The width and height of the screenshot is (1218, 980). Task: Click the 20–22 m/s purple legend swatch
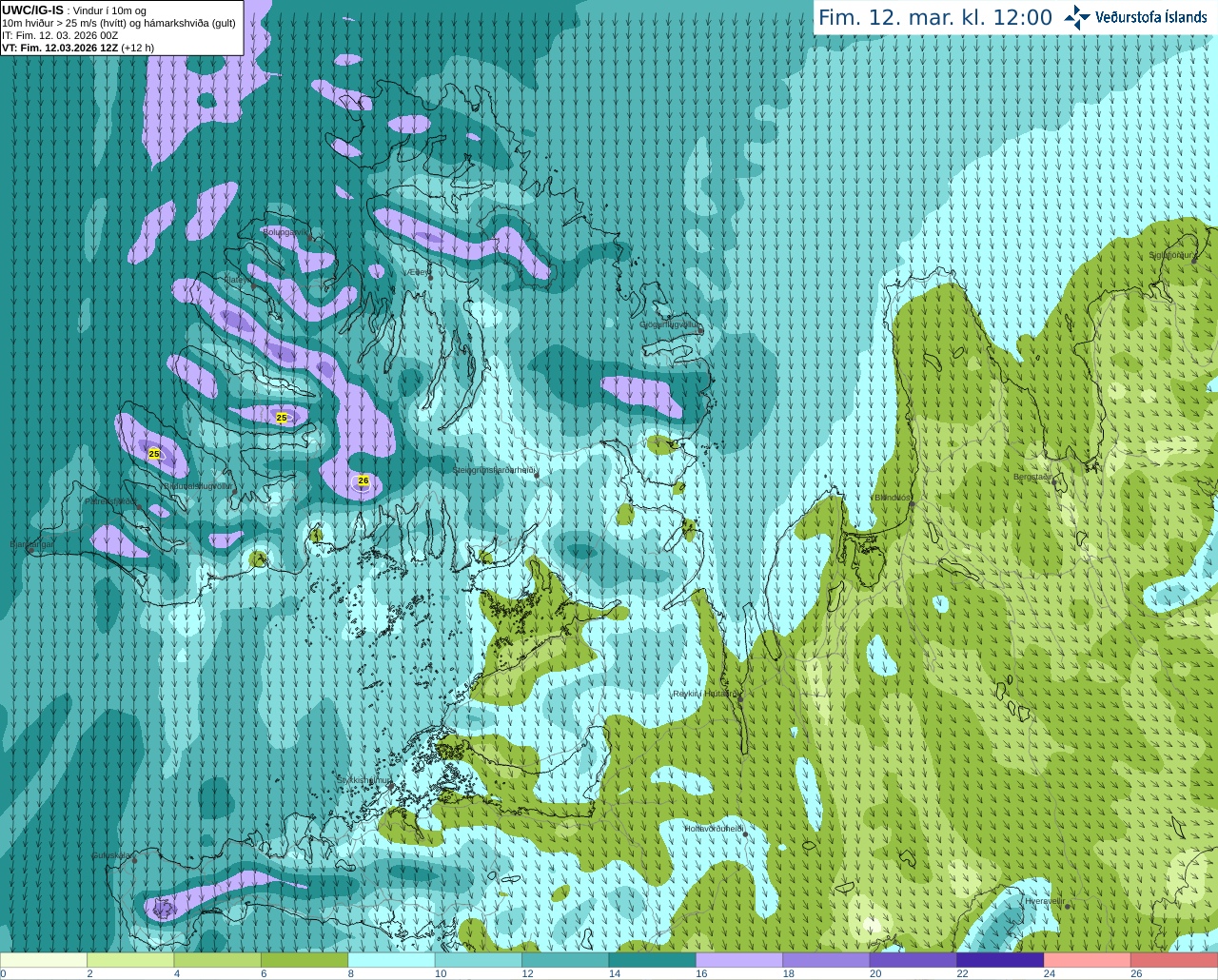point(913,960)
